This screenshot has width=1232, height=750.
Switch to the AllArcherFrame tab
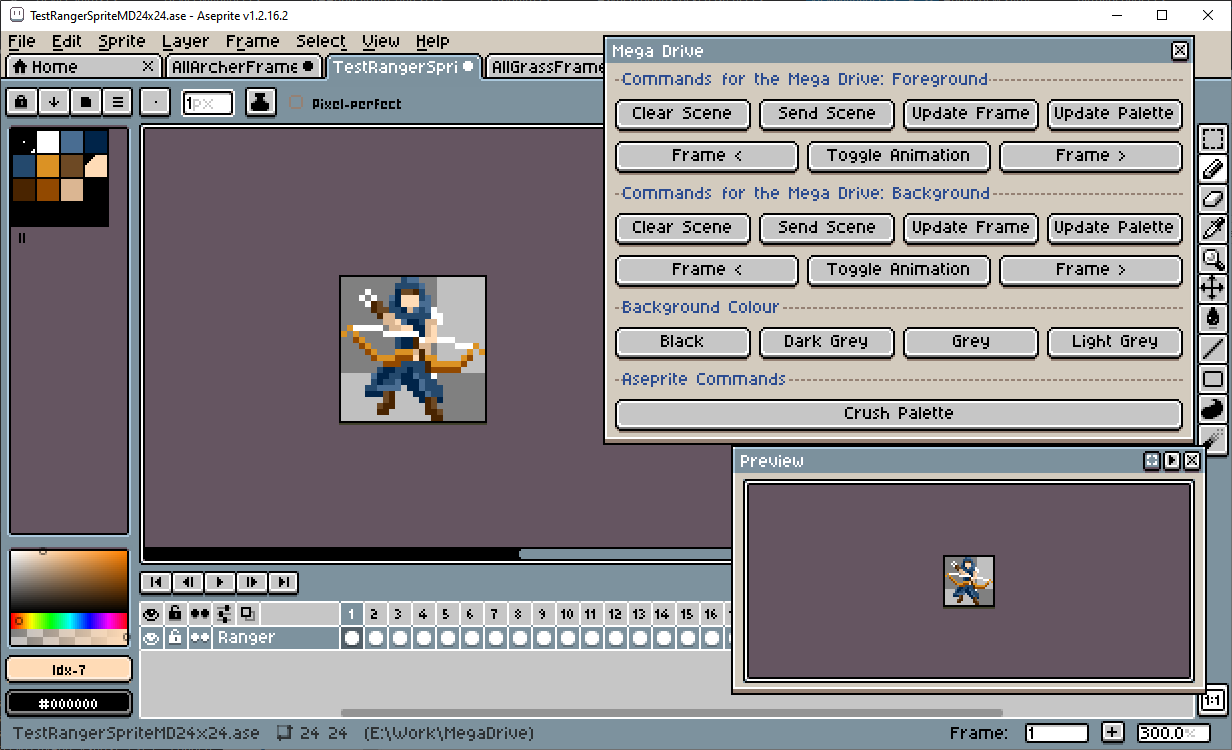(x=243, y=67)
